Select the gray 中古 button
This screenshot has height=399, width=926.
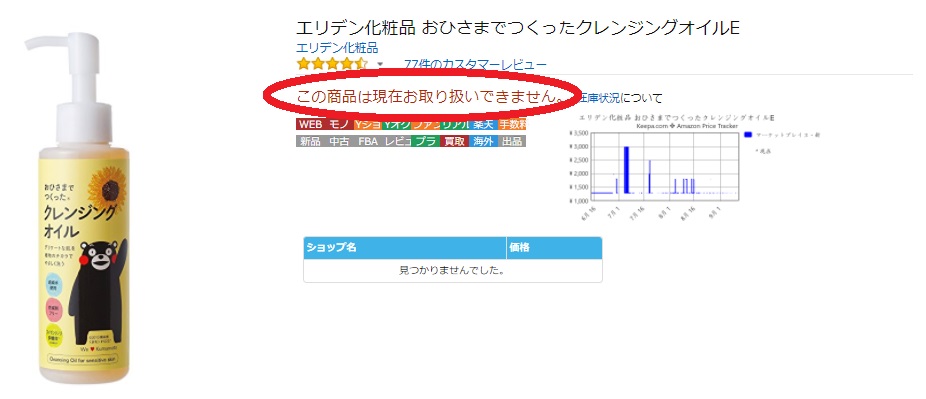[x=339, y=142]
